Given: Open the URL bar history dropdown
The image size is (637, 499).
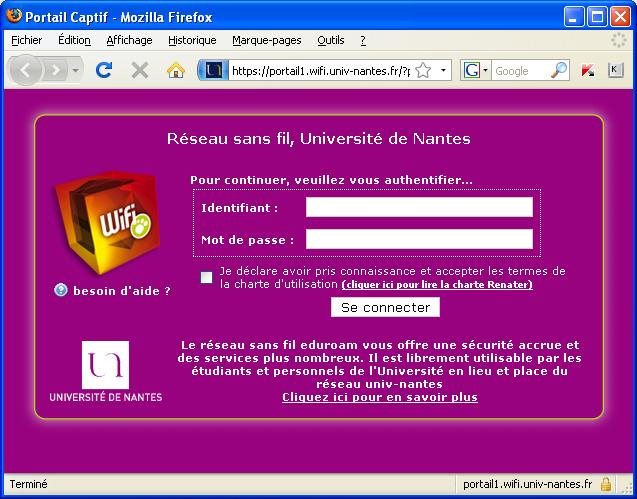Looking at the screenshot, I should [x=444, y=70].
